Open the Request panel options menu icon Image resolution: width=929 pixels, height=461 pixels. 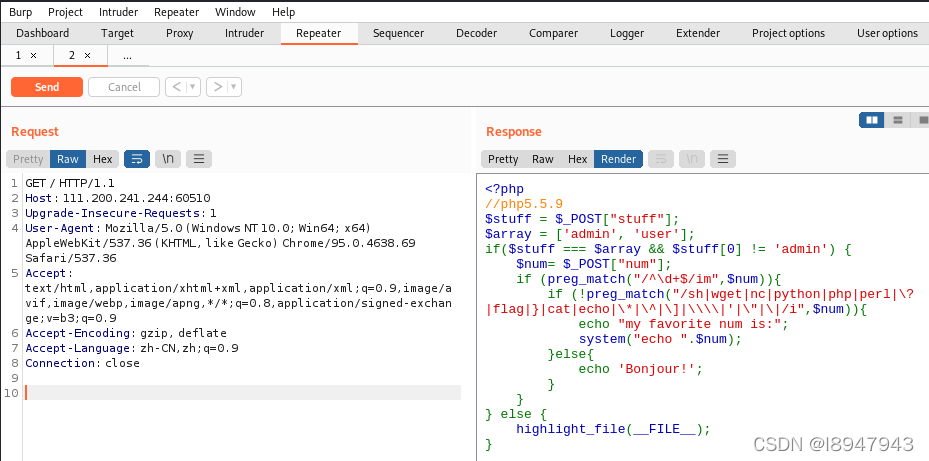click(x=199, y=159)
